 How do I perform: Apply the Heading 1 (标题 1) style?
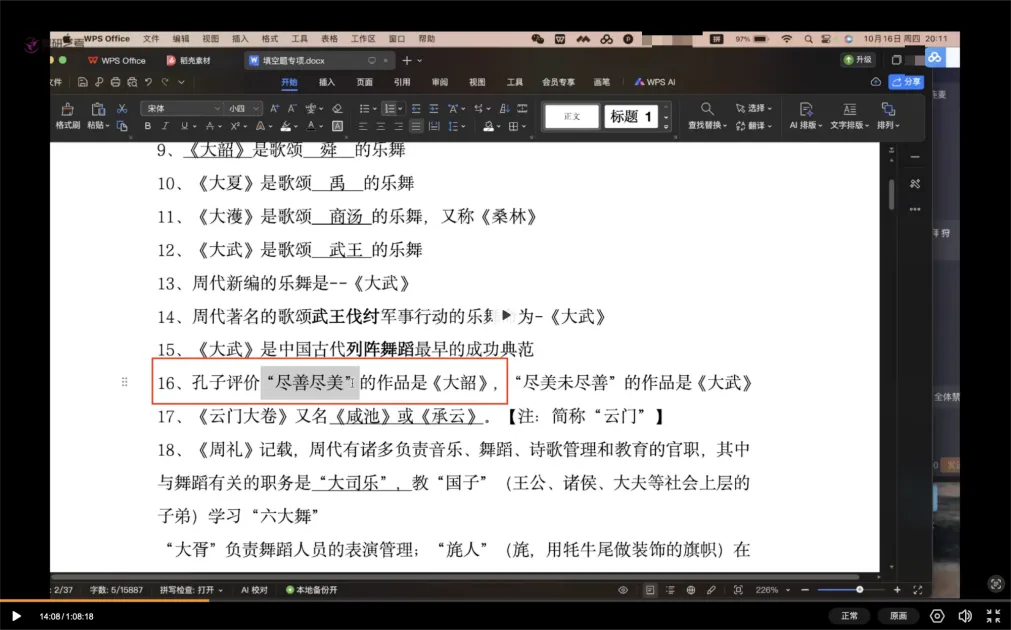click(631, 117)
